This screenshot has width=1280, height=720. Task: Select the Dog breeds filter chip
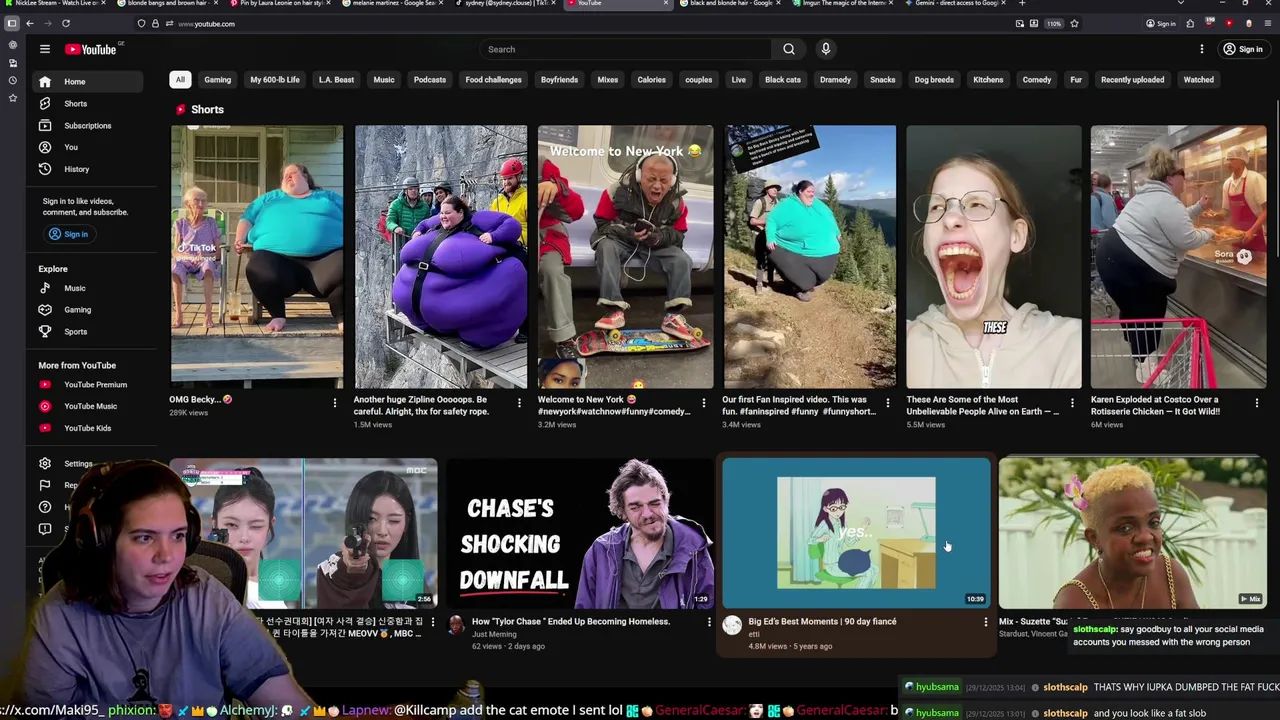934,80
